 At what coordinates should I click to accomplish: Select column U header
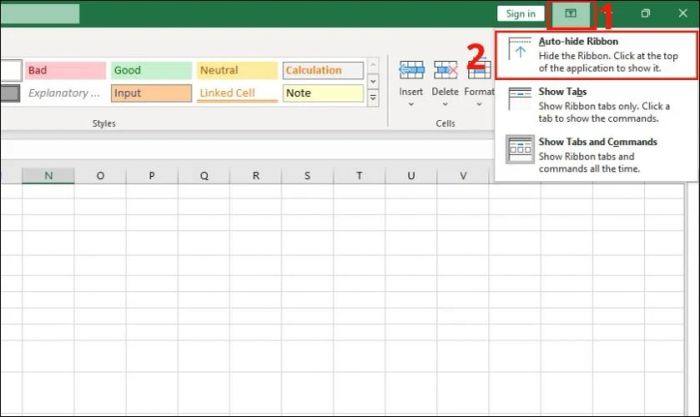(x=411, y=176)
